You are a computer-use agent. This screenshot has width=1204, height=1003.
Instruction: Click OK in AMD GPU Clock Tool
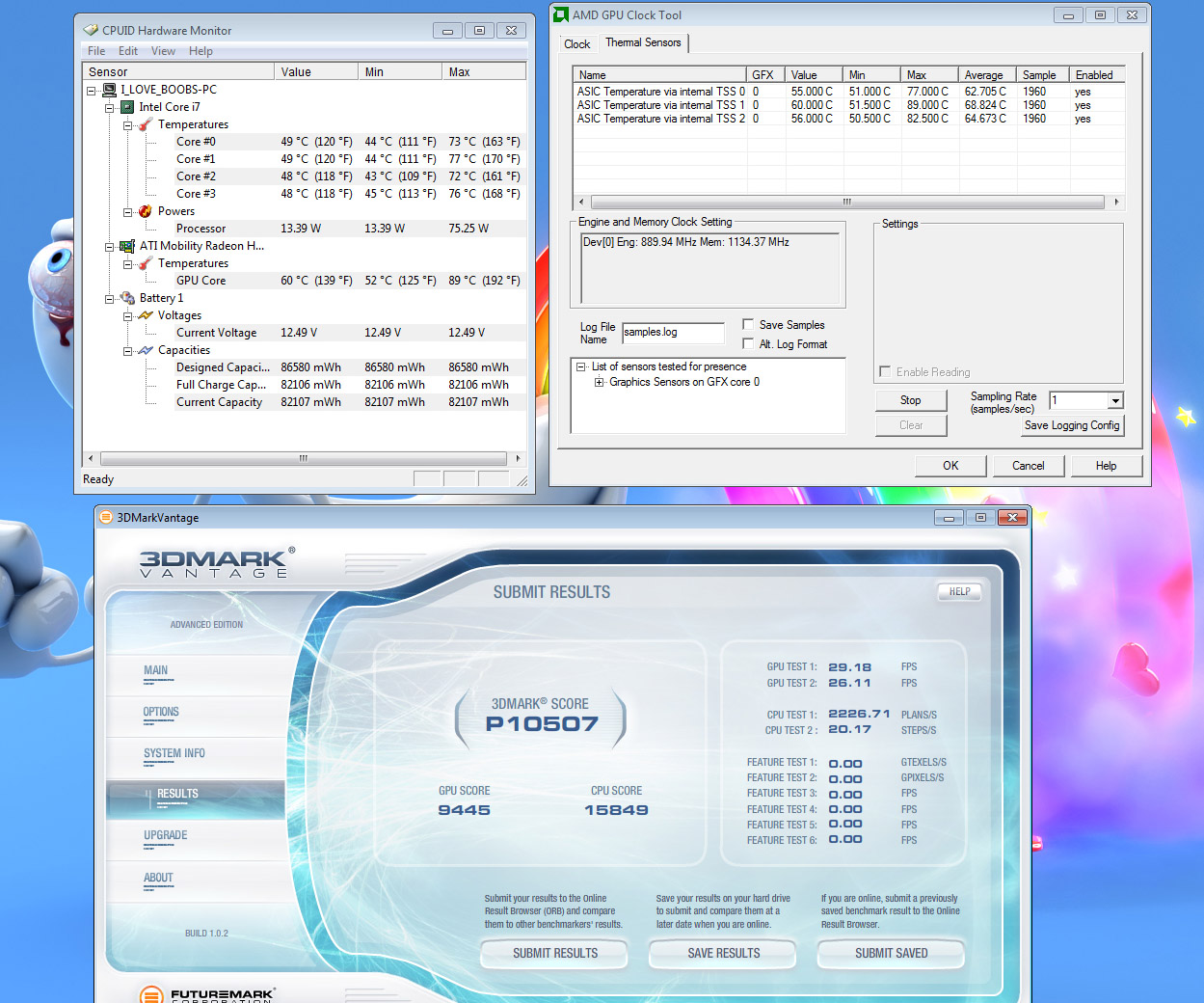pos(950,466)
